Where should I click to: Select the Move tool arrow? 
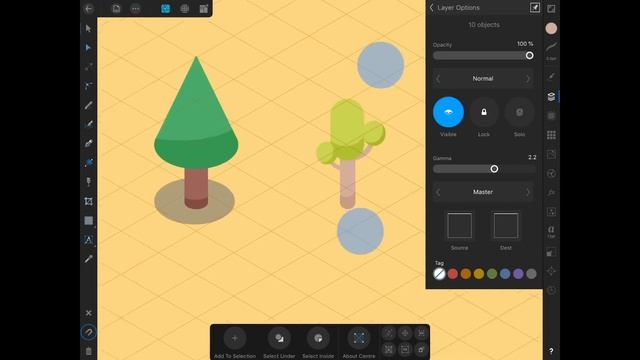coord(88,28)
